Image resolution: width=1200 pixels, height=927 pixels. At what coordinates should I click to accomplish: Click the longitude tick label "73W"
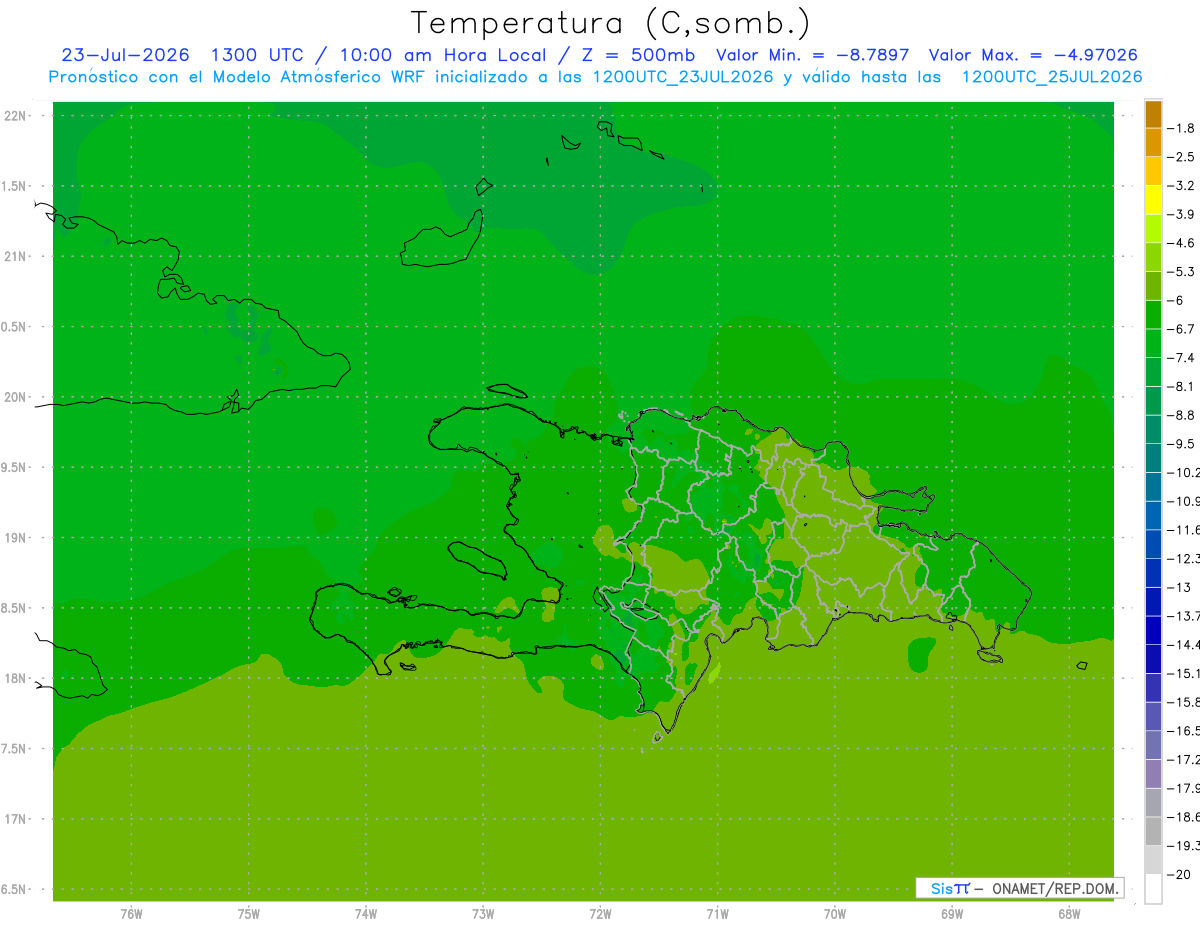[483, 914]
